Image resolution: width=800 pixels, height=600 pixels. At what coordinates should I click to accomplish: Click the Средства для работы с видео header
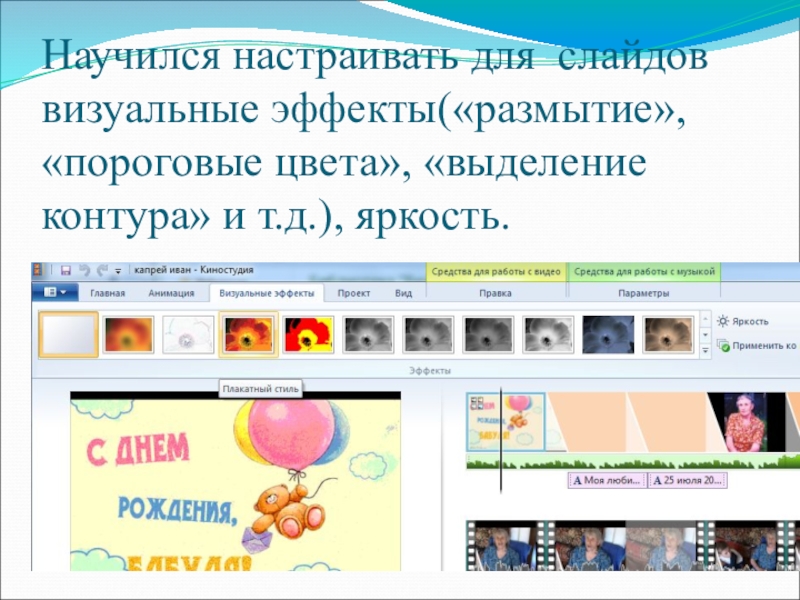pyautogui.click(x=496, y=271)
